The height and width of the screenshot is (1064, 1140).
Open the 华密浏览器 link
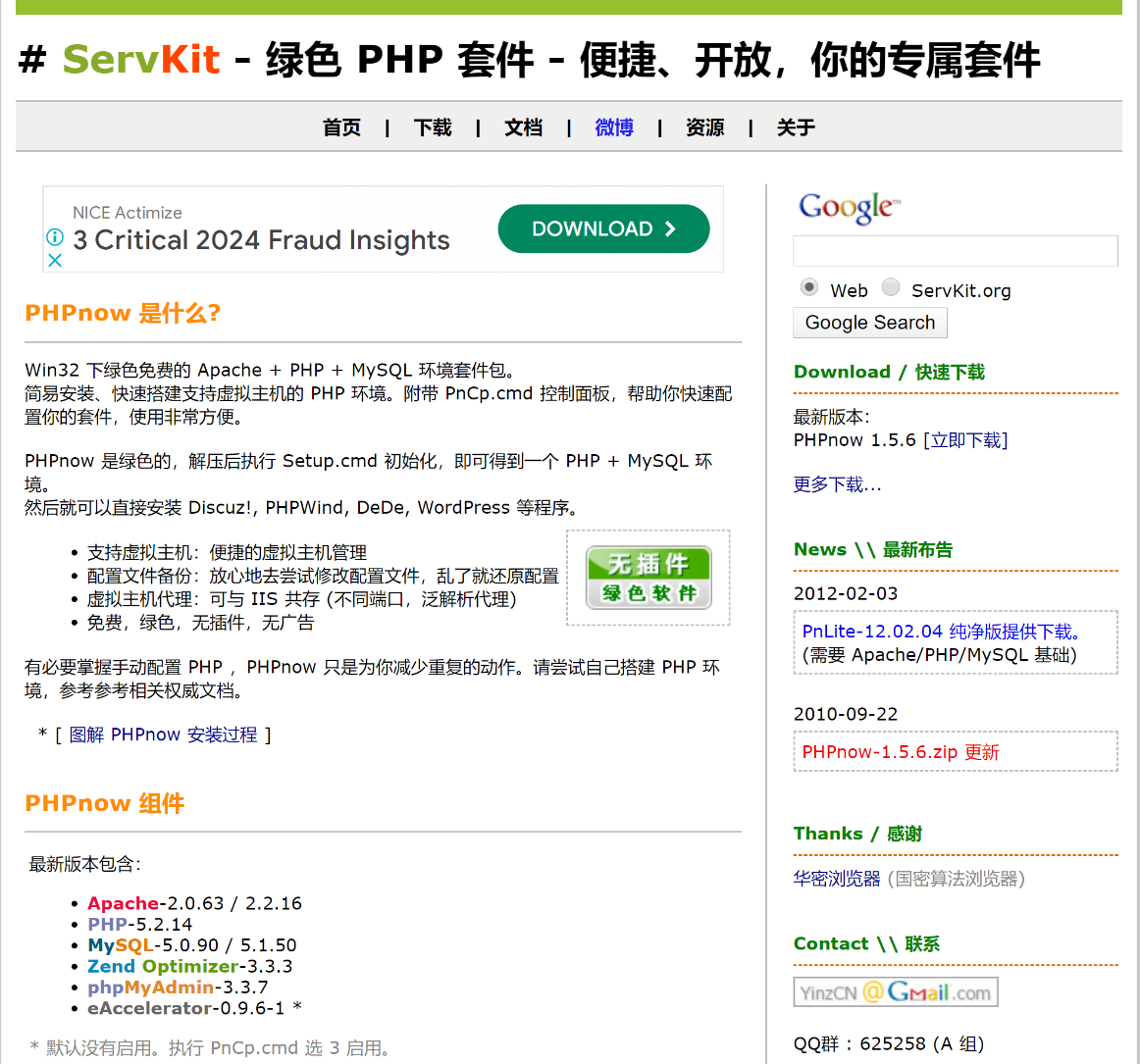pyautogui.click(x=837, y=879)
